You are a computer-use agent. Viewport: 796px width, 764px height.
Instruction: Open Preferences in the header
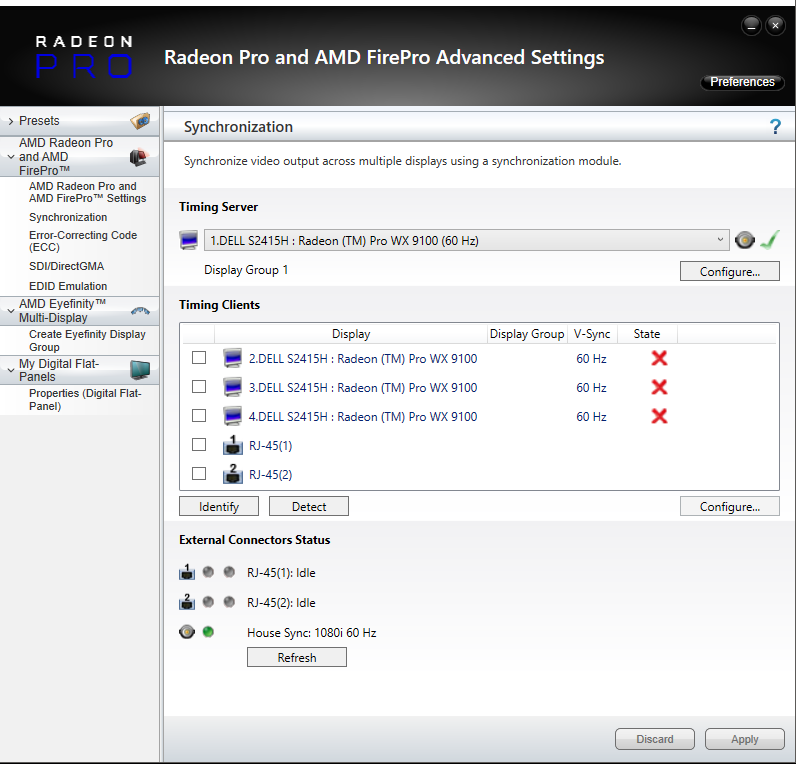[742, 82]
